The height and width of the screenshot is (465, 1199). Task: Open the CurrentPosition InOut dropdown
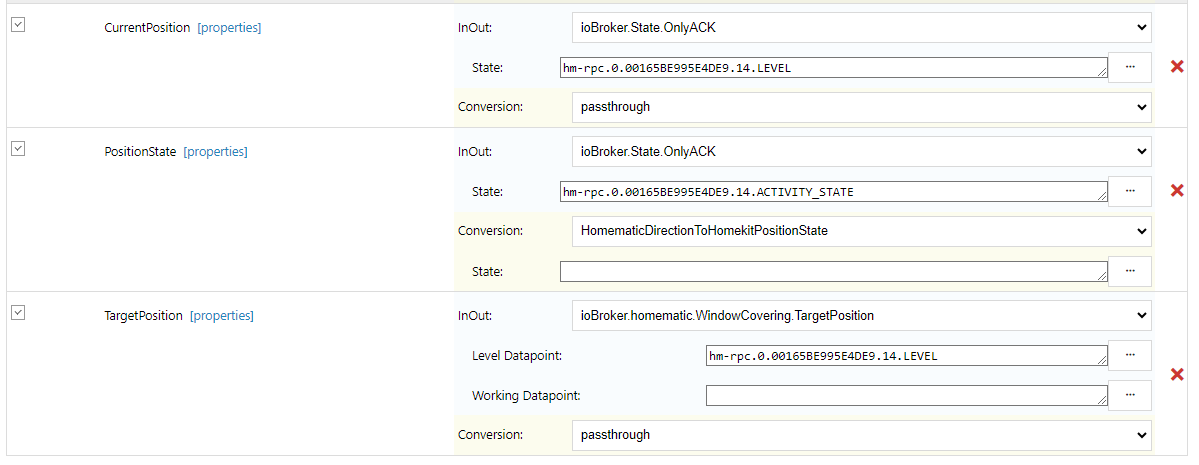(861, 28)
